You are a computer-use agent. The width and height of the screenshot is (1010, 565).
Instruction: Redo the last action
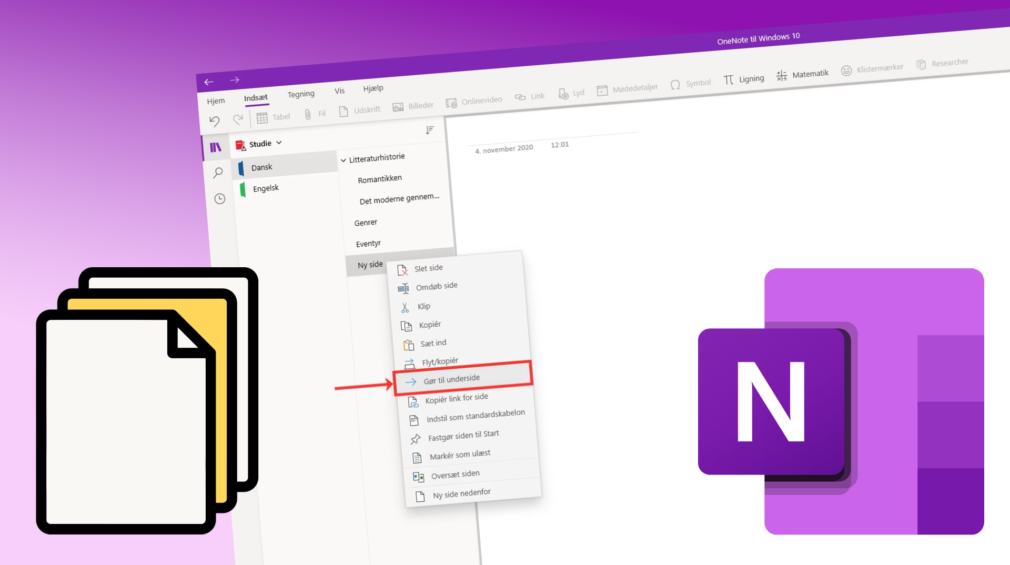[x=238, y=119]
